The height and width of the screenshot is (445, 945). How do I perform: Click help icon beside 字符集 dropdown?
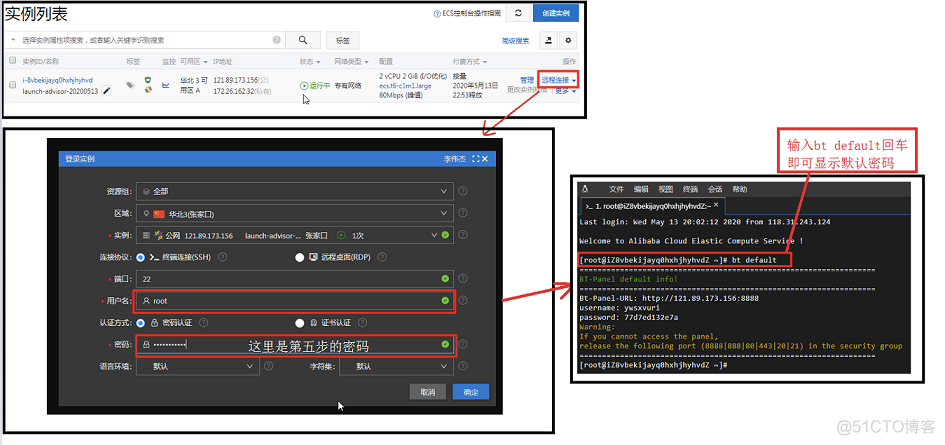coord(463,365)
